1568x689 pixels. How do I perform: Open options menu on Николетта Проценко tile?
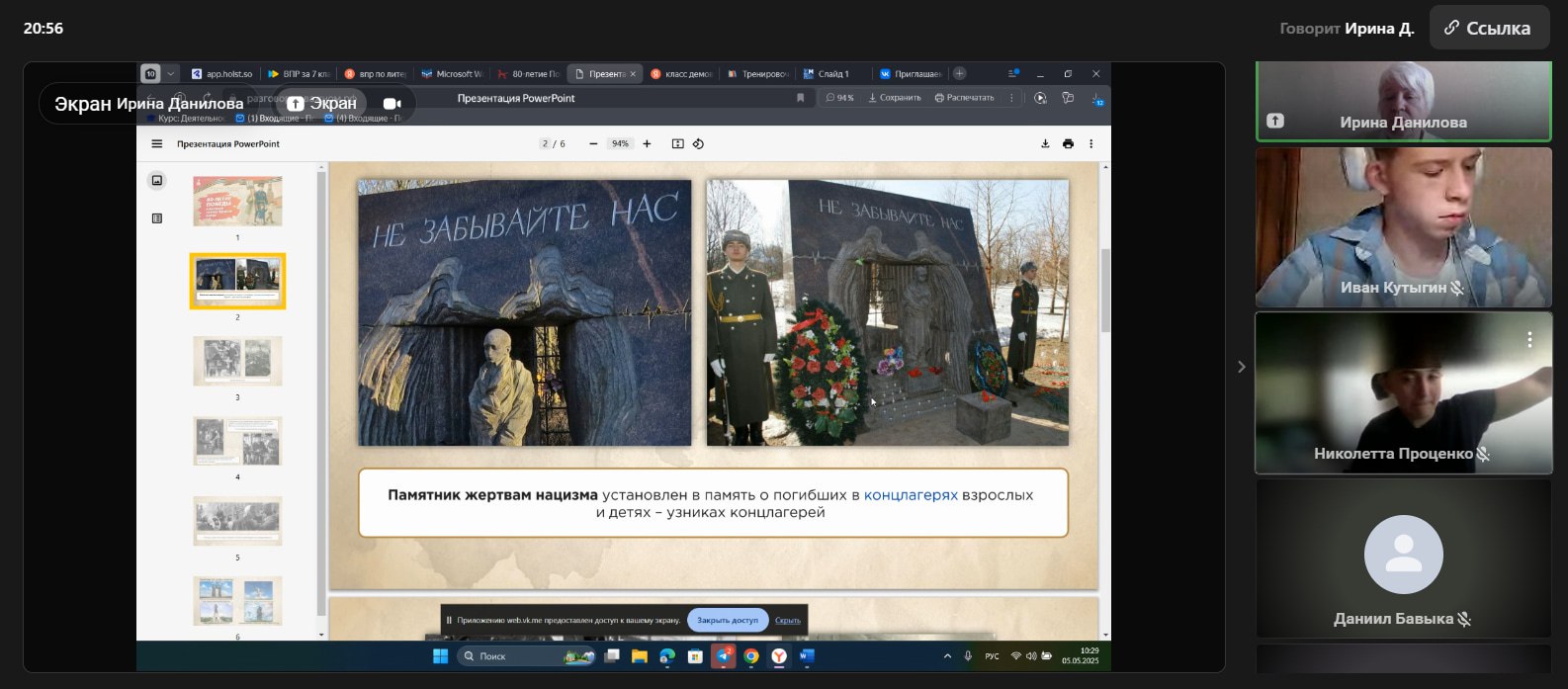coord(1529,339)
